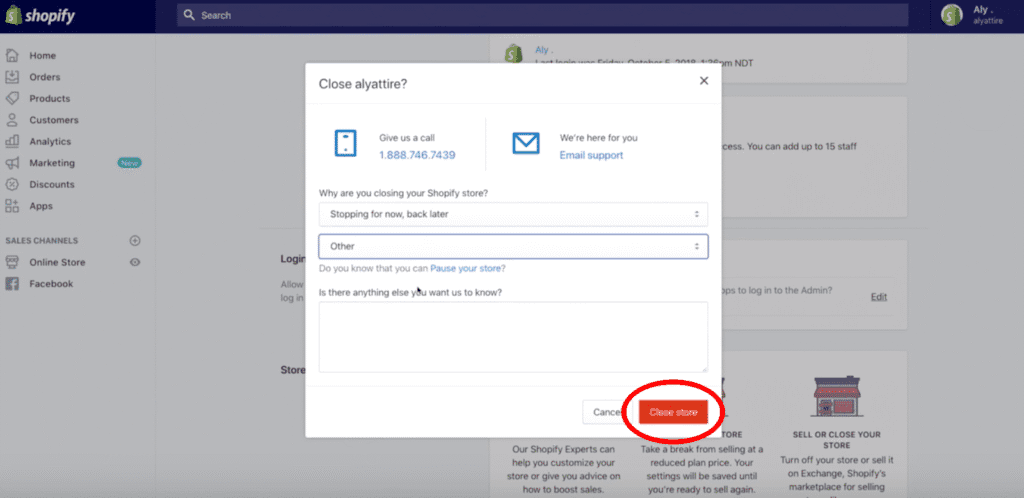Click the Email support link

click(x=591, y=155)
